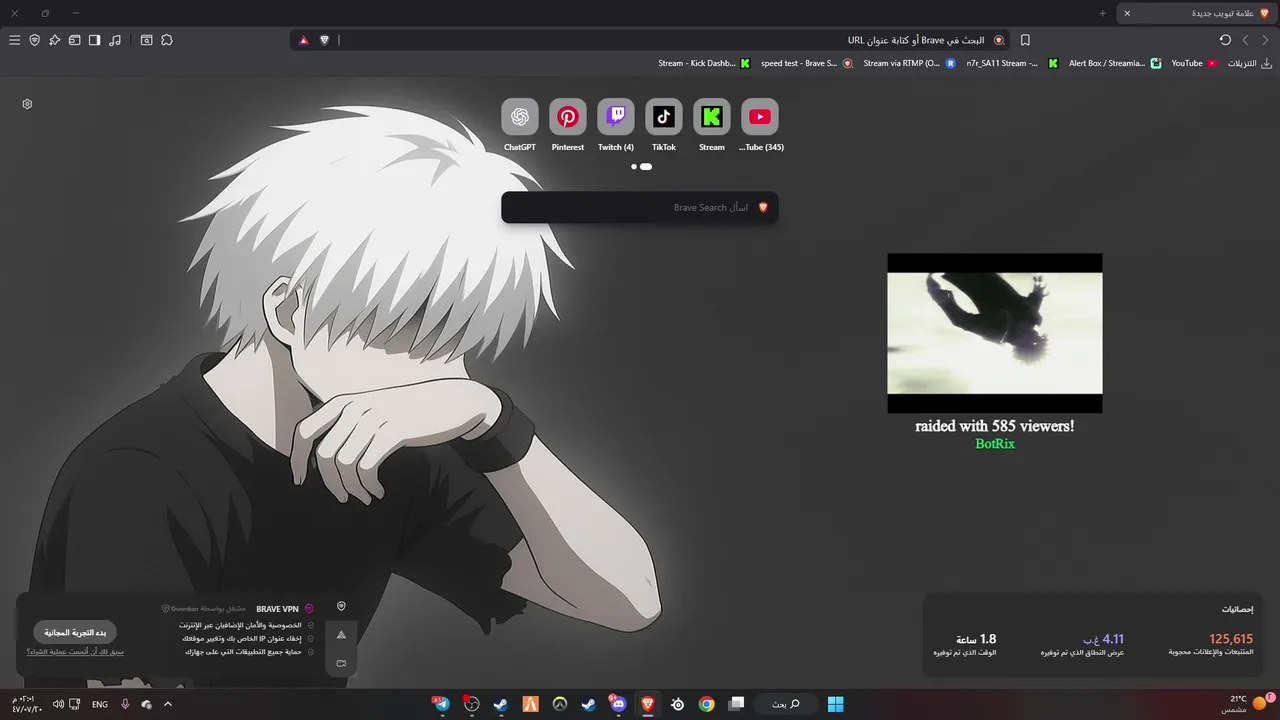Open Brave browser taskbar icon
This screenshot has height=720, width=1280.
pos(648,704)
